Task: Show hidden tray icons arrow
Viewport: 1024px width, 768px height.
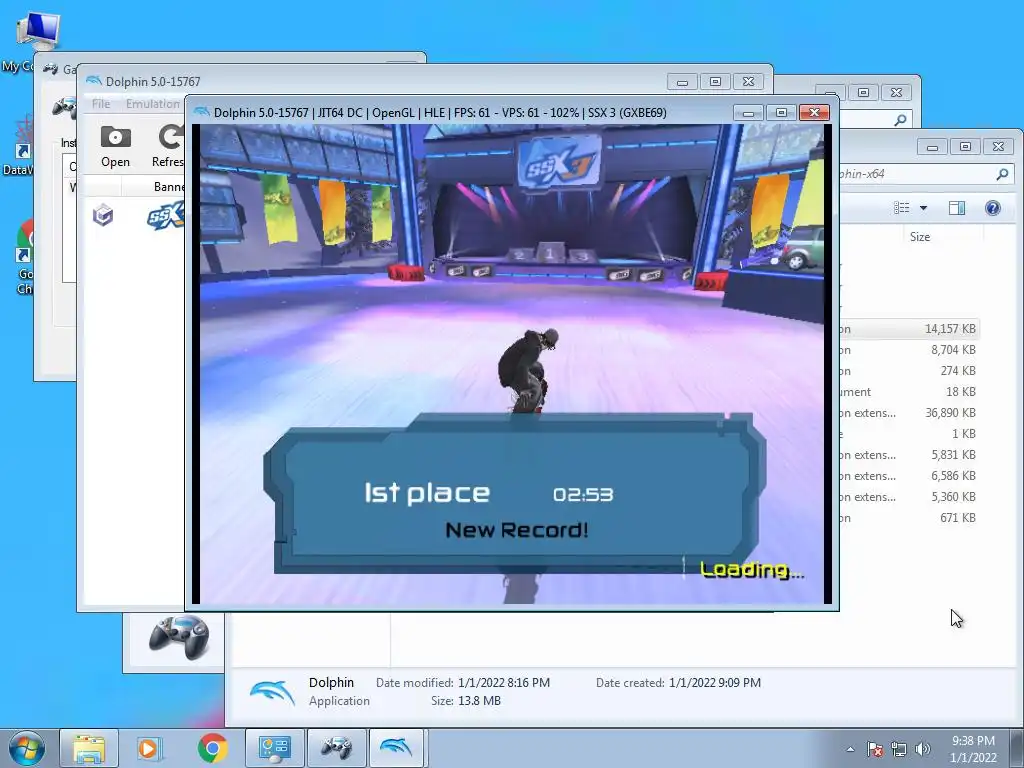Action: (850, 749)
